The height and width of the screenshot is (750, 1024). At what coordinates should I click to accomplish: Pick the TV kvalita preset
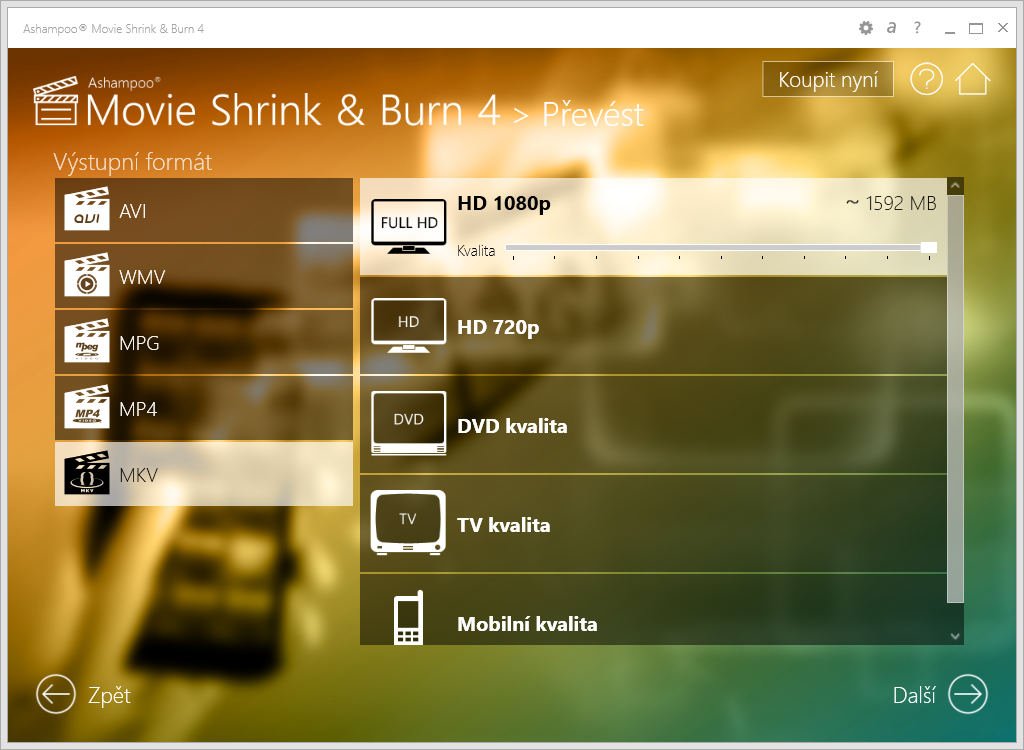pyautogui.click(x=653, y=525)
